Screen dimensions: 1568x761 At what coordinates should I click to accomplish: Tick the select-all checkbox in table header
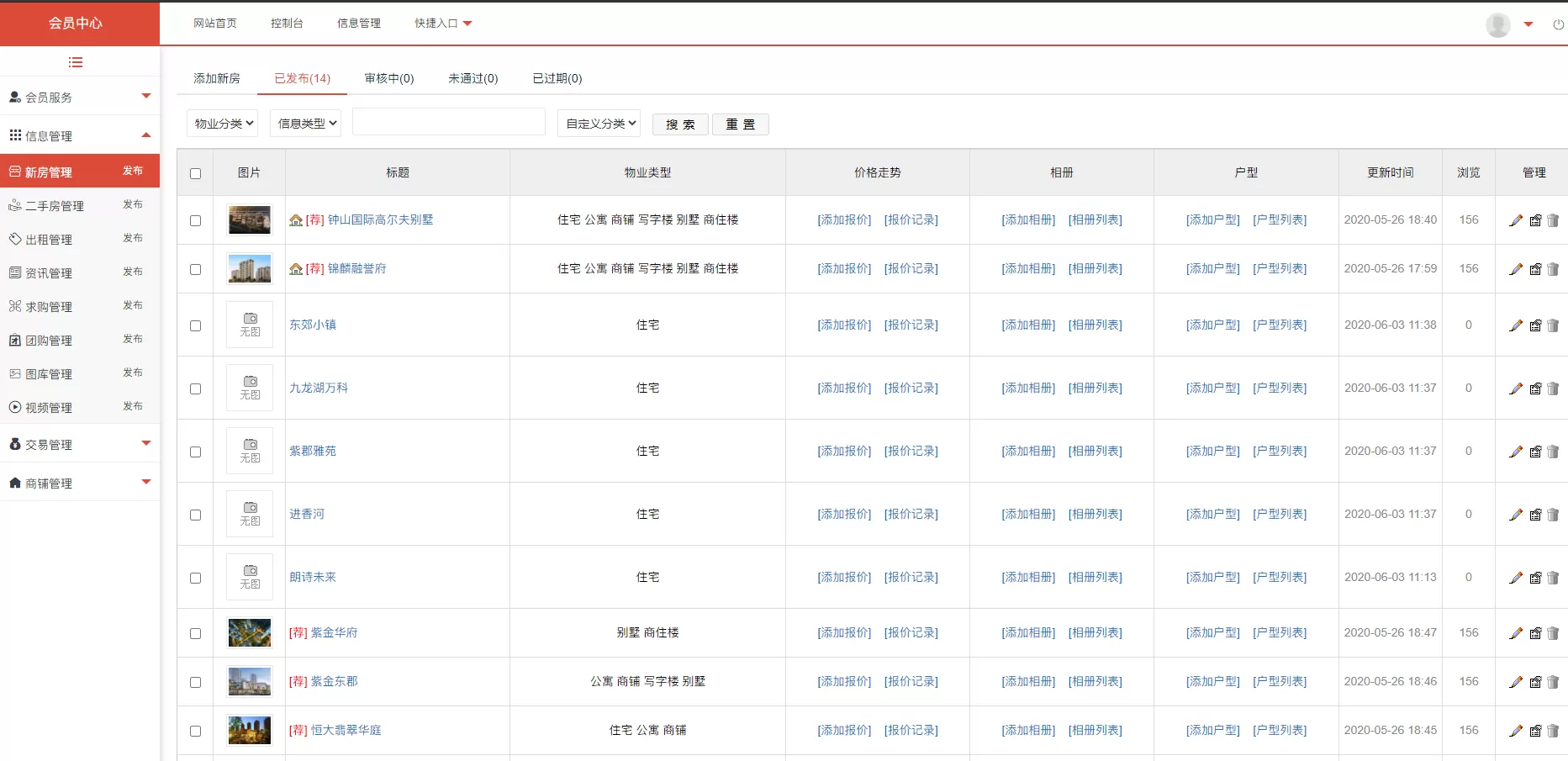[x=195, y=173]
